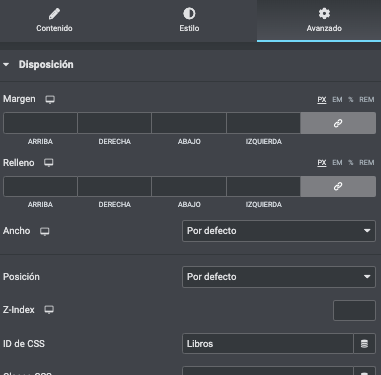Set Relleno unit to EM

pyautogui.click(x=337, y=163)
